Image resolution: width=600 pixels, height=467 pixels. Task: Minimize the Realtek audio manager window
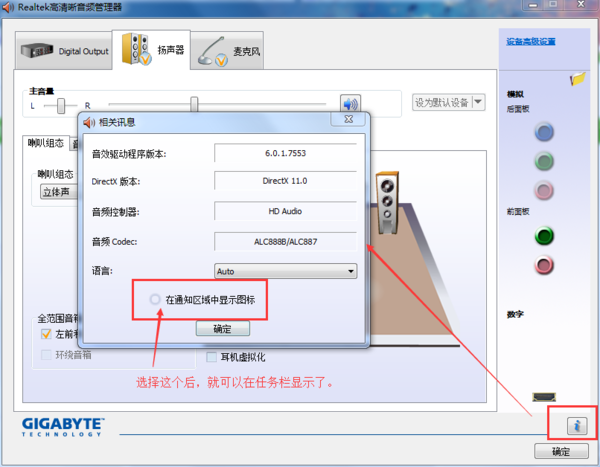click(x=533, y=5)
